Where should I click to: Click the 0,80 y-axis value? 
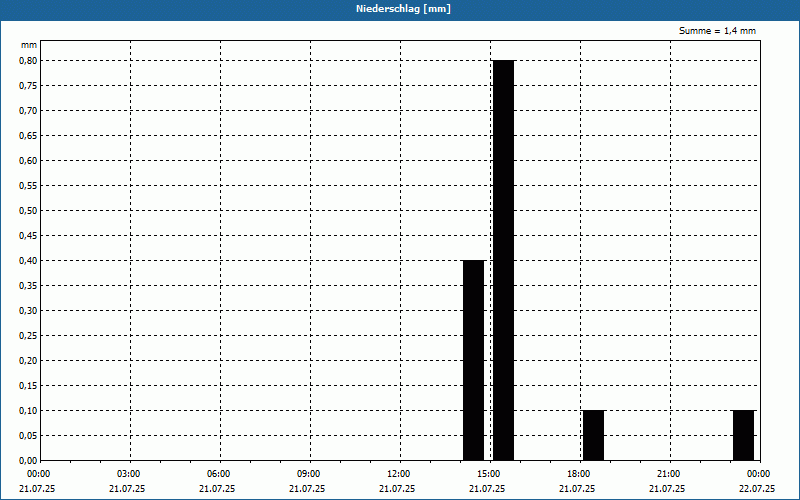pos(28,61)
